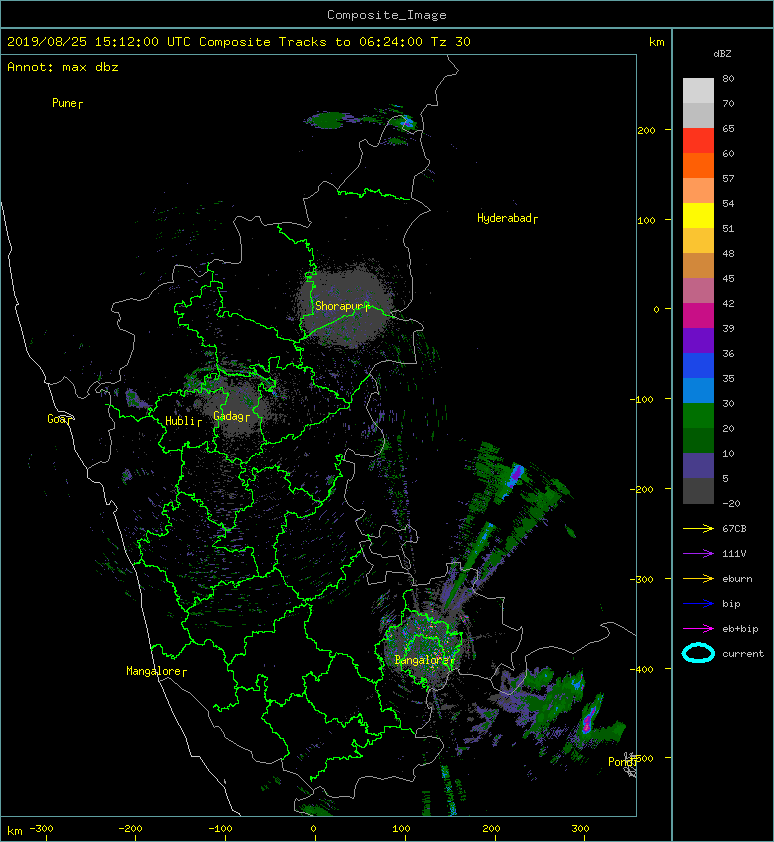
Task: Click the Shorapur radar label
Action: point(339,306)
